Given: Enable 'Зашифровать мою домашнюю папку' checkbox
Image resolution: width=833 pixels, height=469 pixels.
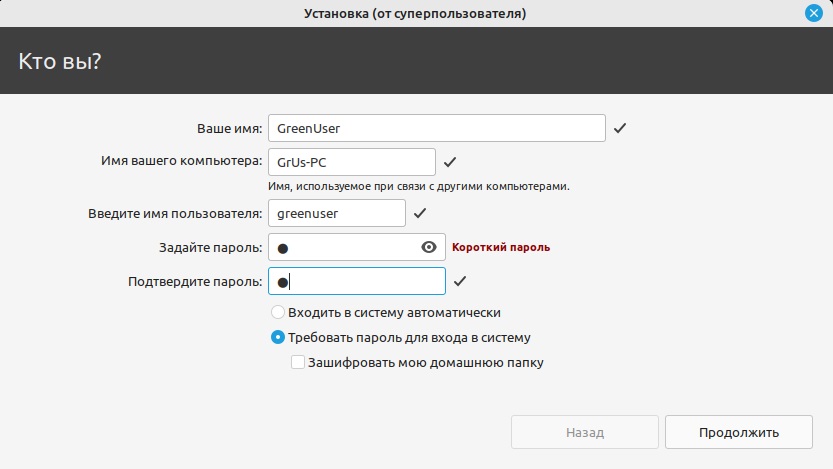Looking at the screenshot, I should point(298,363).
